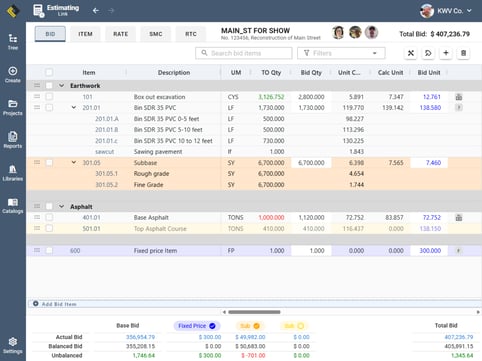The width and height of the screenshot is (482, 361).
Task: Toggle the header select-all checkbox
Action: (x=49, y=72)
